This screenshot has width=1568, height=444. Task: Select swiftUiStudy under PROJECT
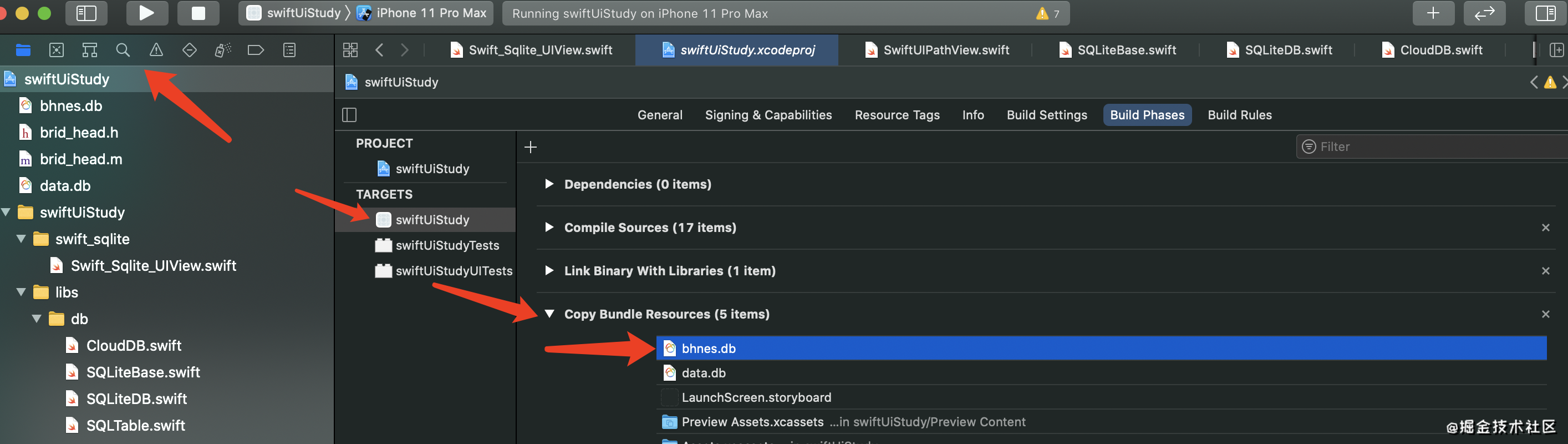(x=425, y=169)
